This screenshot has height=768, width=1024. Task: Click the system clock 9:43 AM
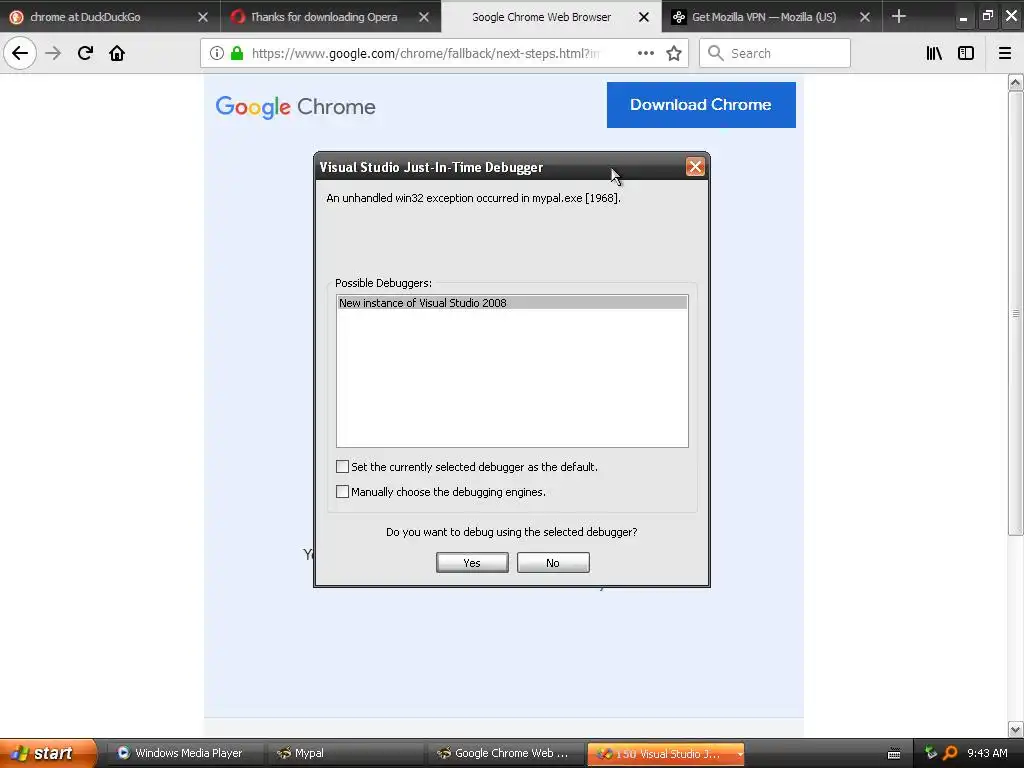point(987,753)
